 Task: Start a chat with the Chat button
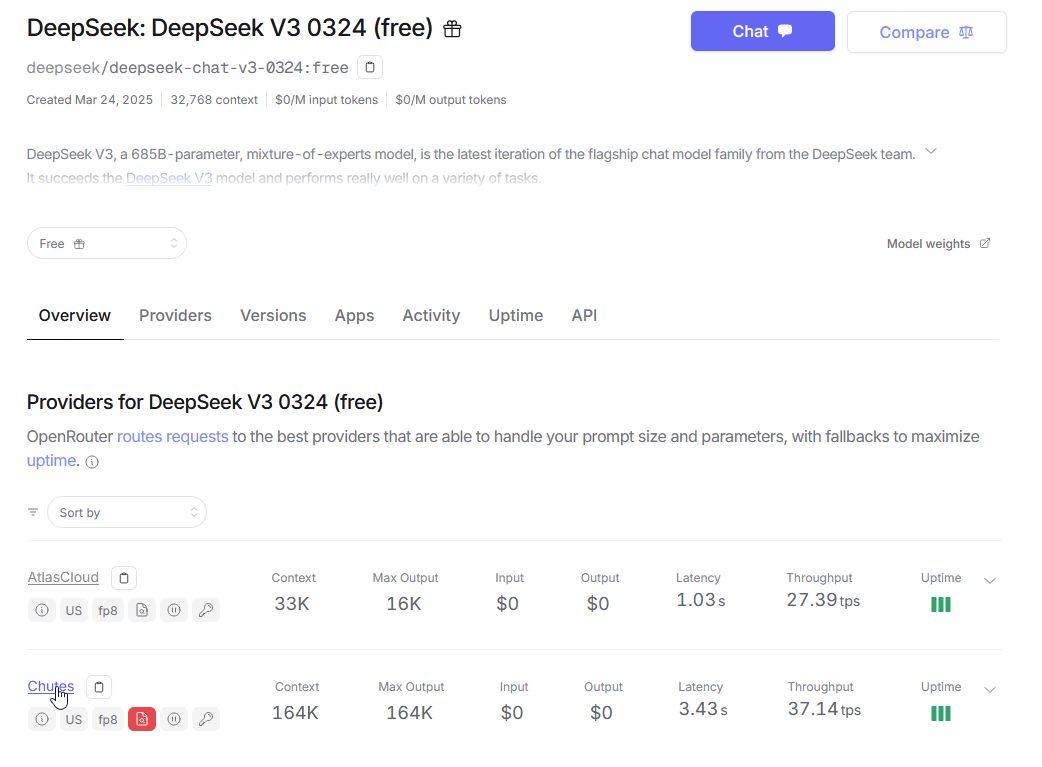tap(762, 31)
